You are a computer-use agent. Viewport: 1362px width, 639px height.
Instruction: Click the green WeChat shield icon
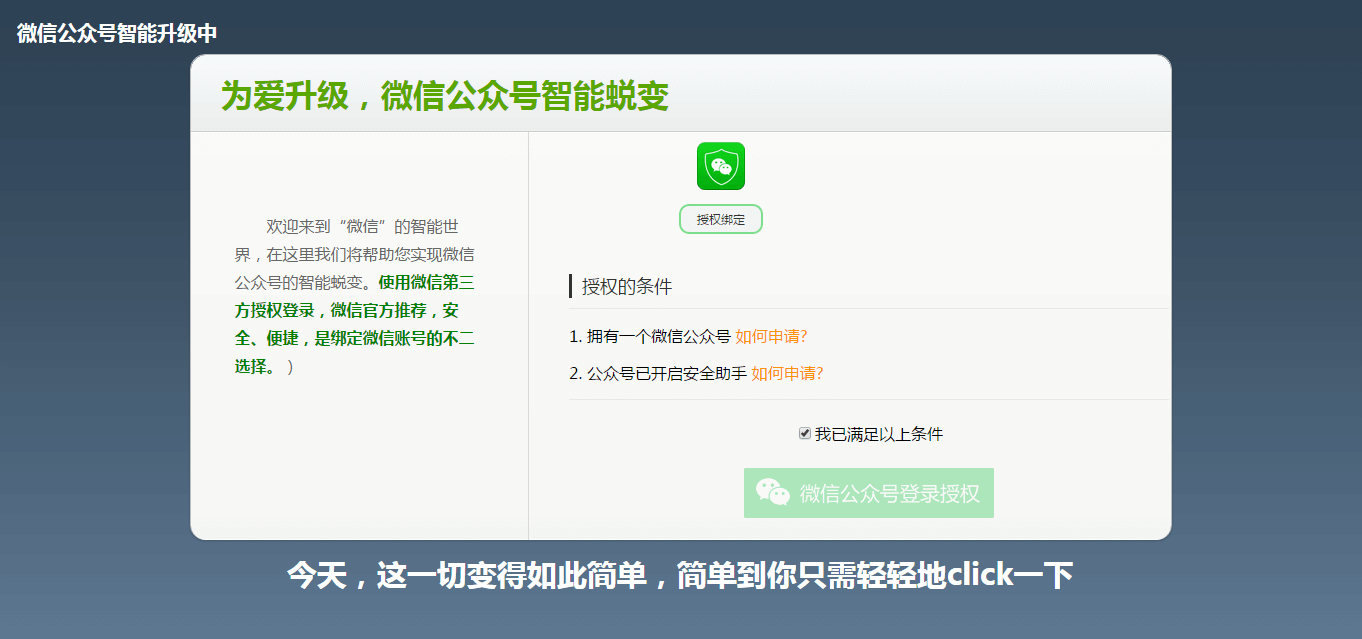[x=721, y=166]
